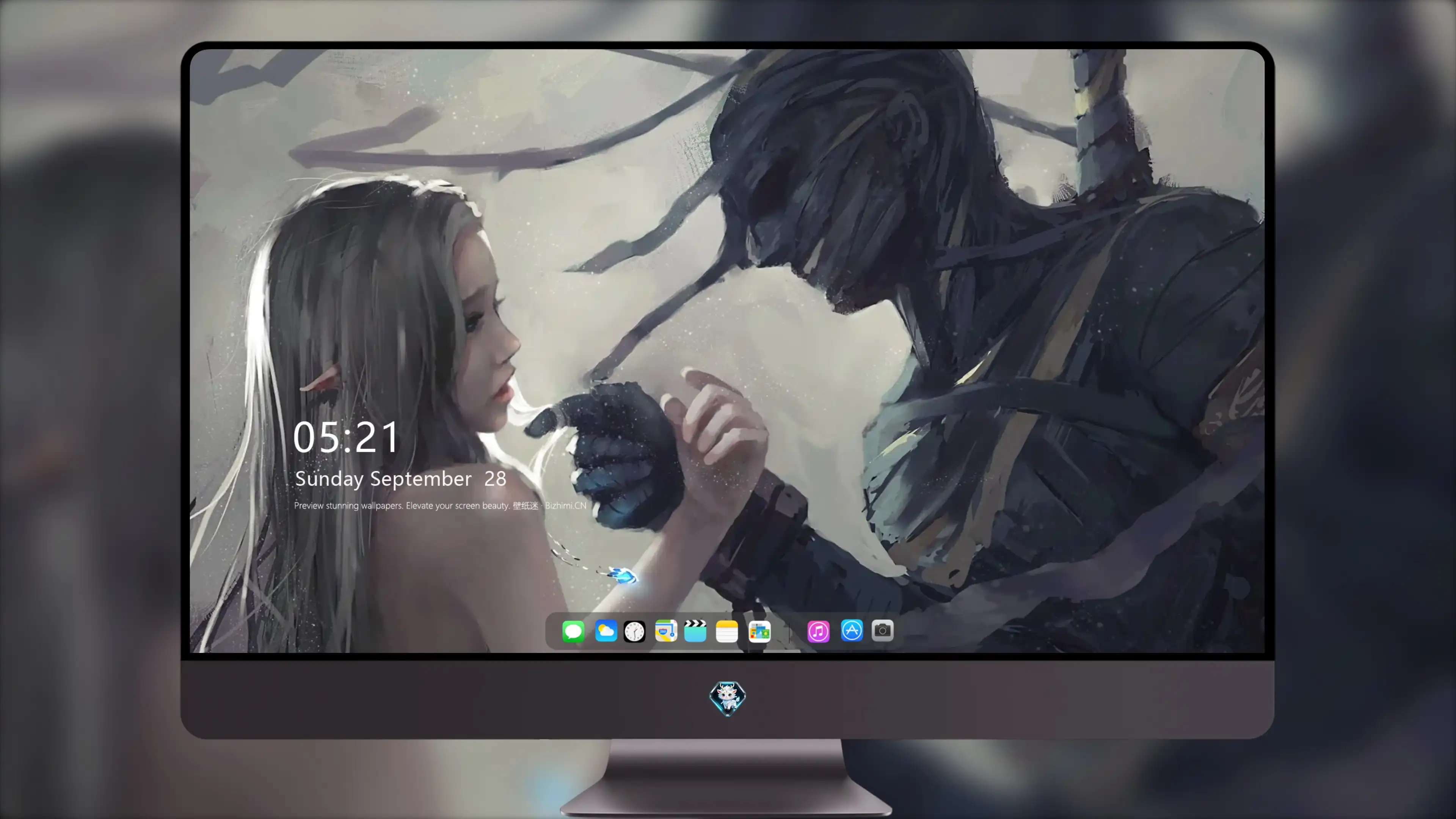Open the yellow Notes app in the dock

point(727,631)
